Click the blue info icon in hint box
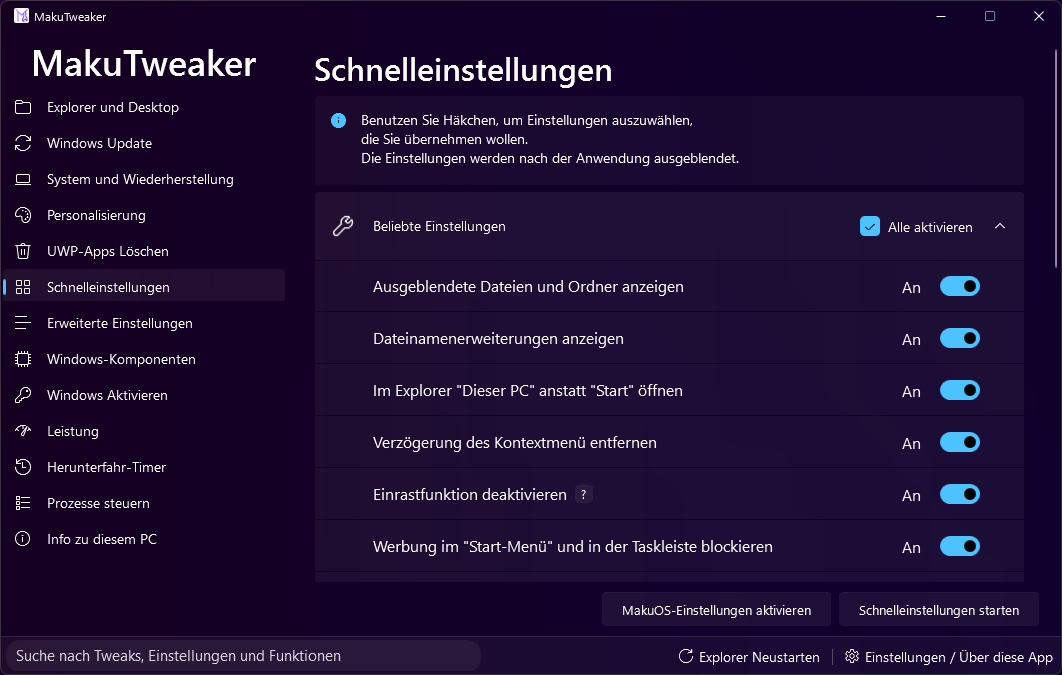1062x675 pixels. (338, 121)
